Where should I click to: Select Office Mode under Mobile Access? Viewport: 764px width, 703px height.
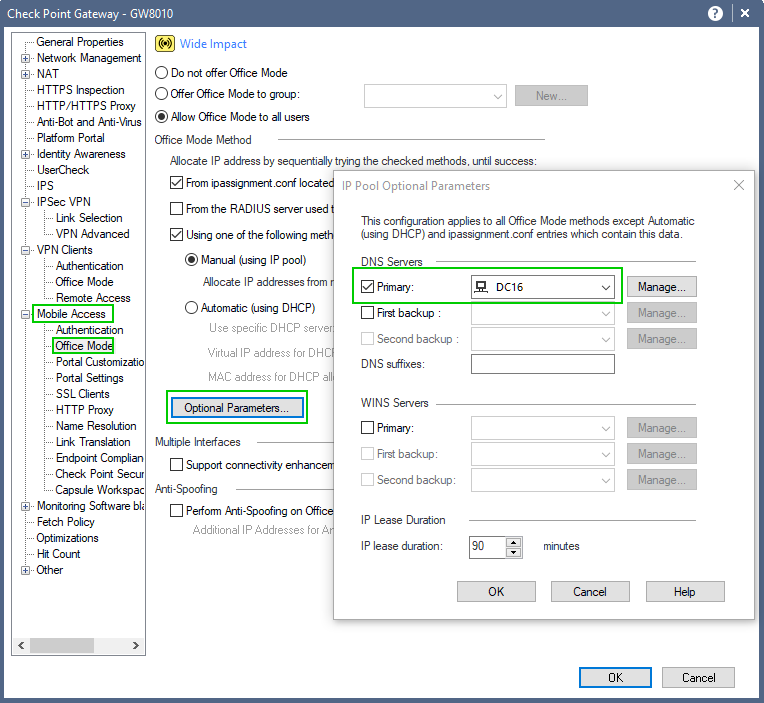[x=84, y=345]
